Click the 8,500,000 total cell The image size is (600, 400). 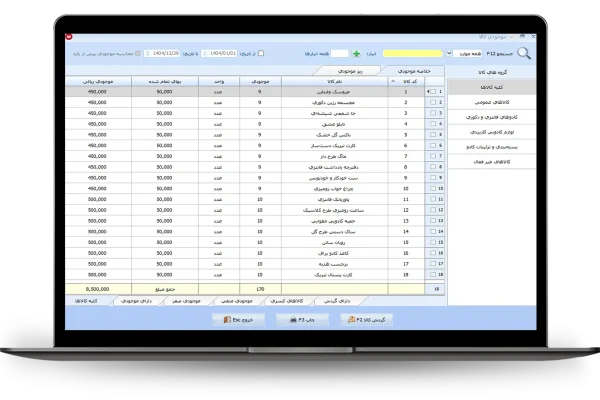(98, 289)
